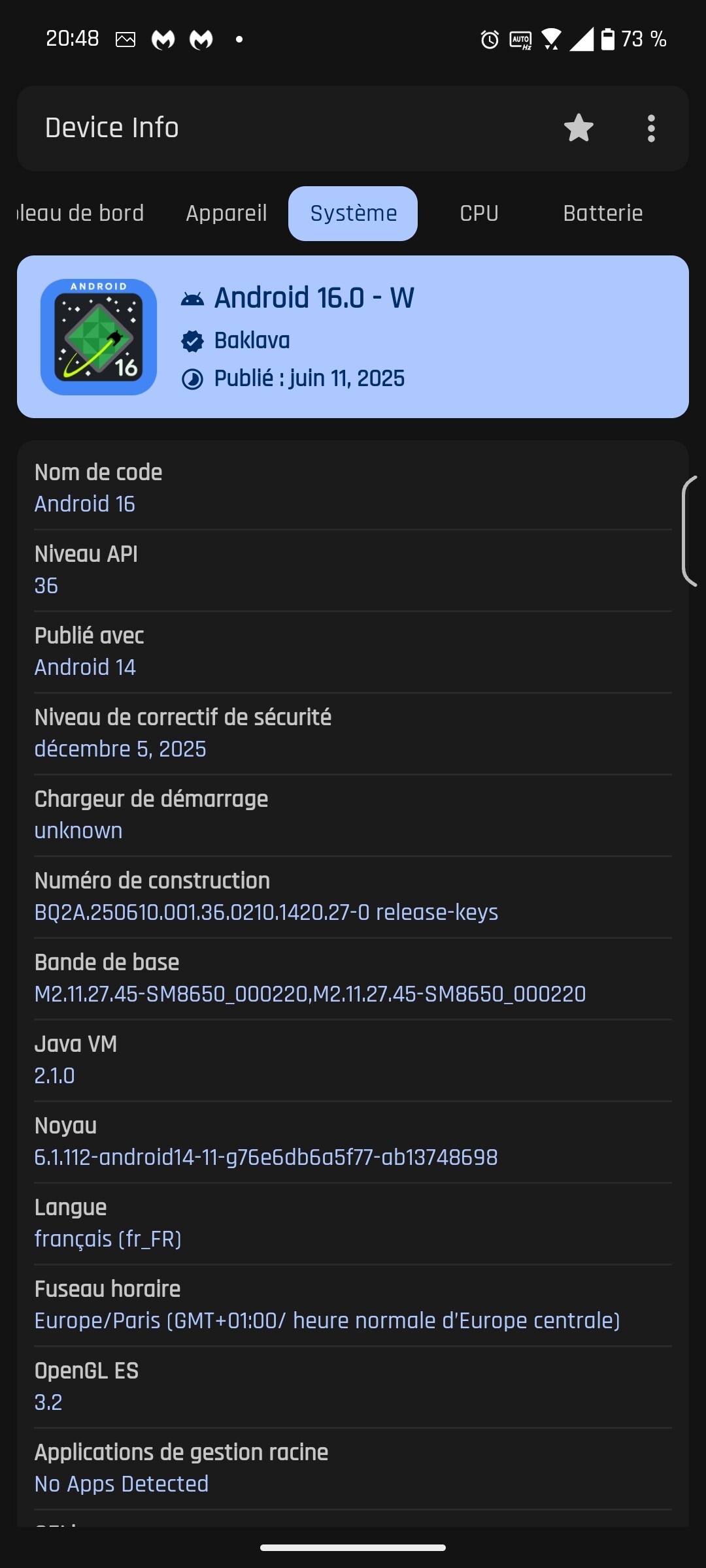This screenshot has height=1568, width=706.
Task: Tap the Android robot head icon
Action: pyautogui.click(x=192, y=299)
